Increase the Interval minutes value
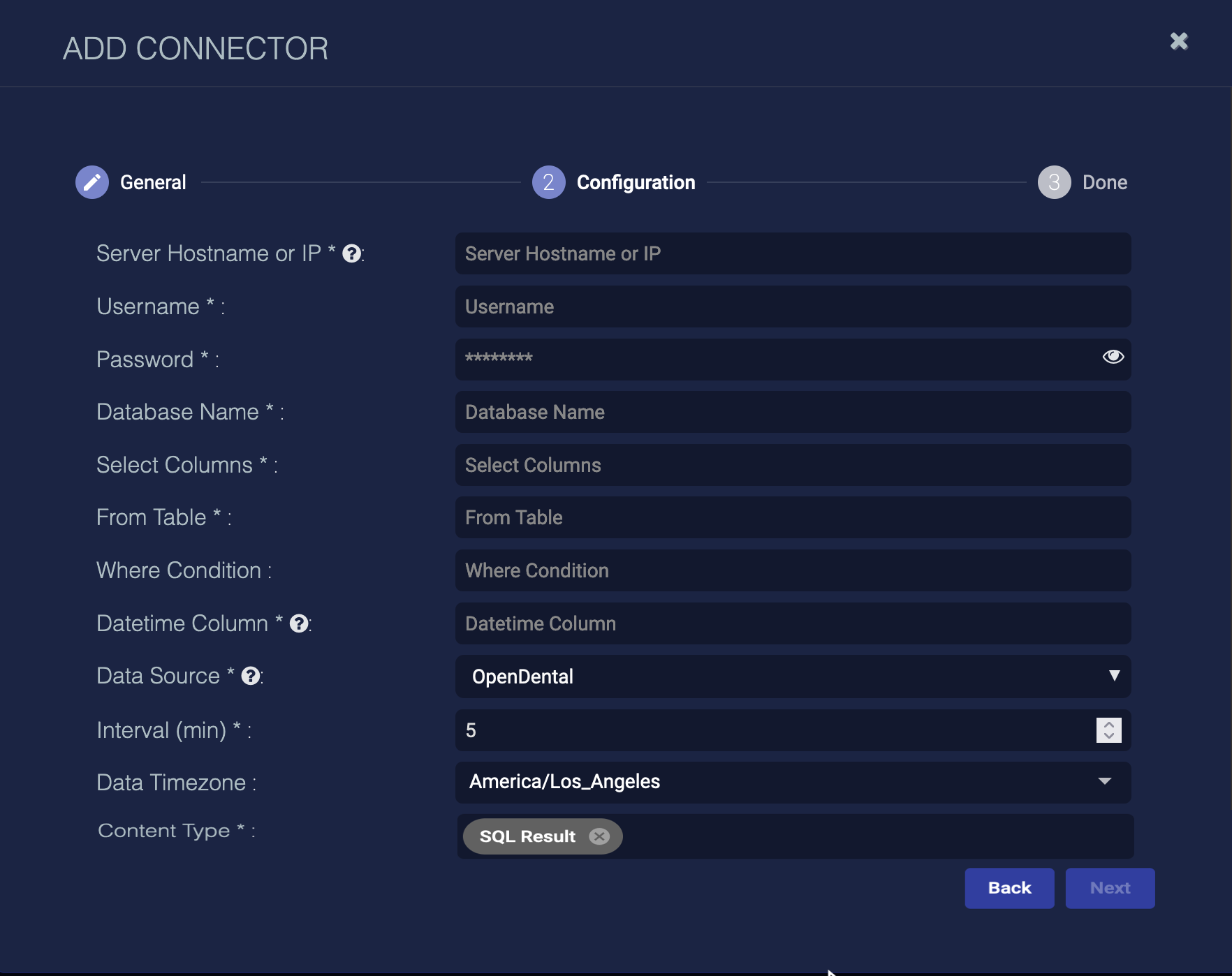The height and width of the screenshot is (976, 1232). (1108, 725)
